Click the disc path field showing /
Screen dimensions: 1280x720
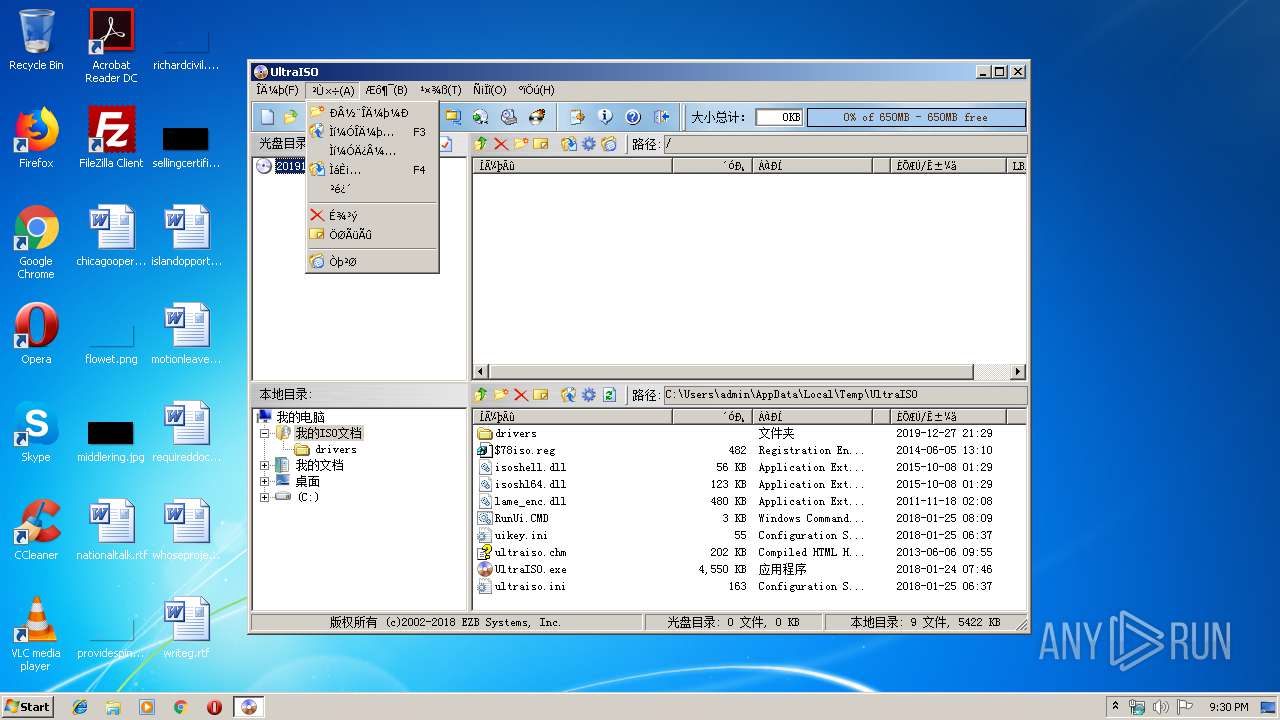(x=844, y=144)
